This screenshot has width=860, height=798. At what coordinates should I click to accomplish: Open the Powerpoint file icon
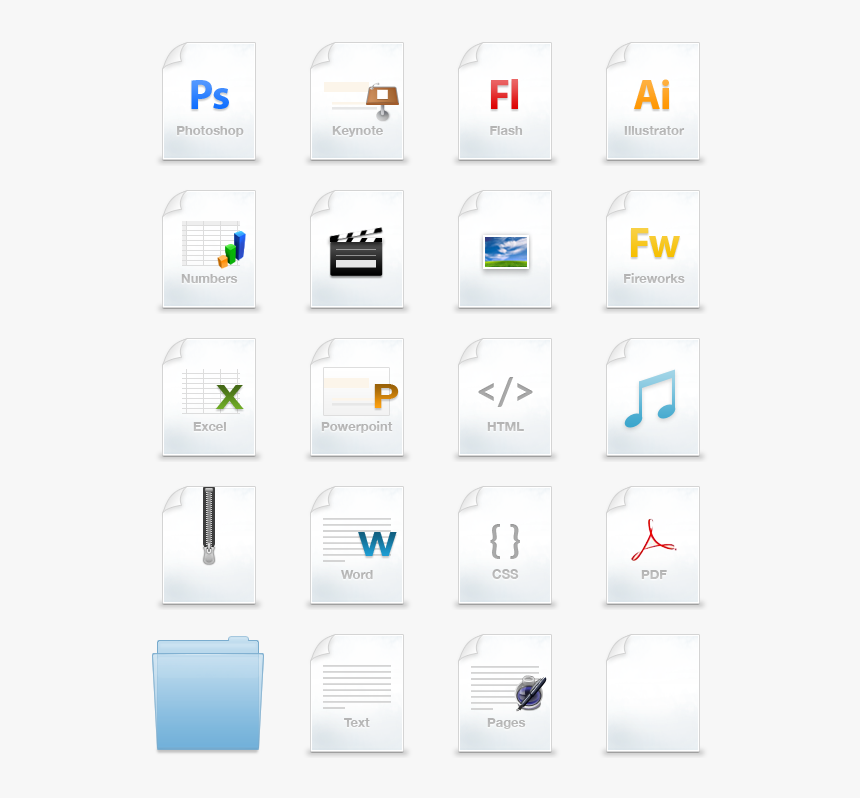tap(357, 398)
